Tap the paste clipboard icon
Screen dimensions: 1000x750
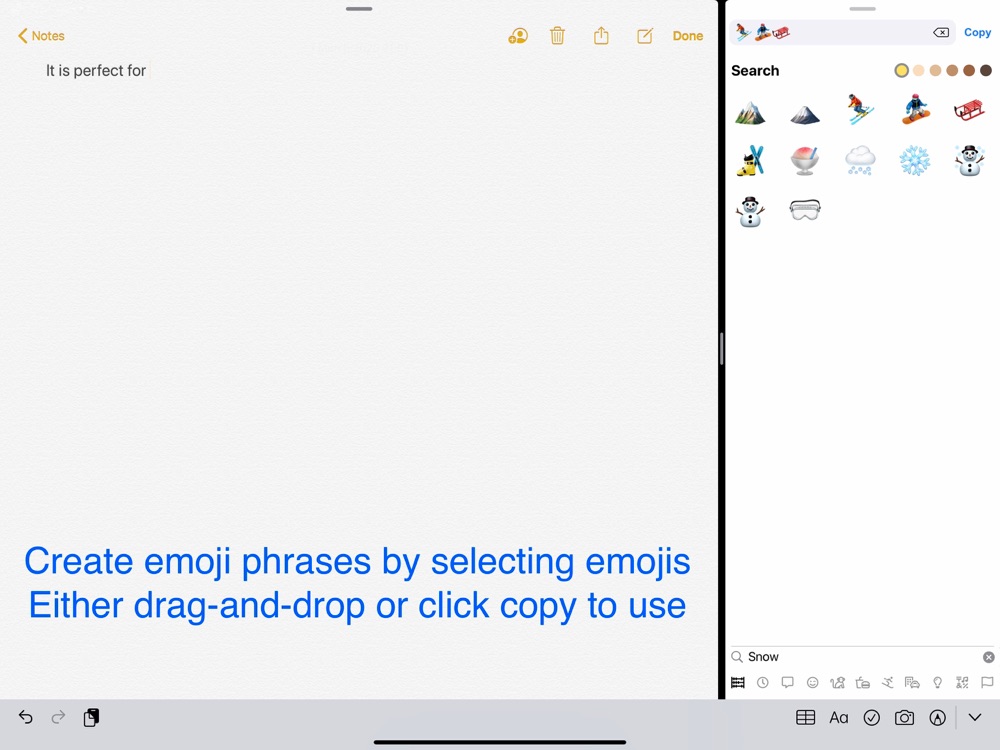point(91,717)
